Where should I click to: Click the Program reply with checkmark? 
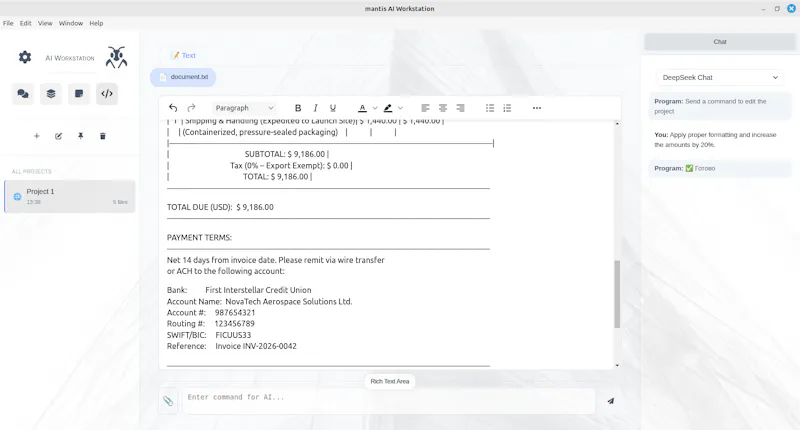click(x=719, y=168)
